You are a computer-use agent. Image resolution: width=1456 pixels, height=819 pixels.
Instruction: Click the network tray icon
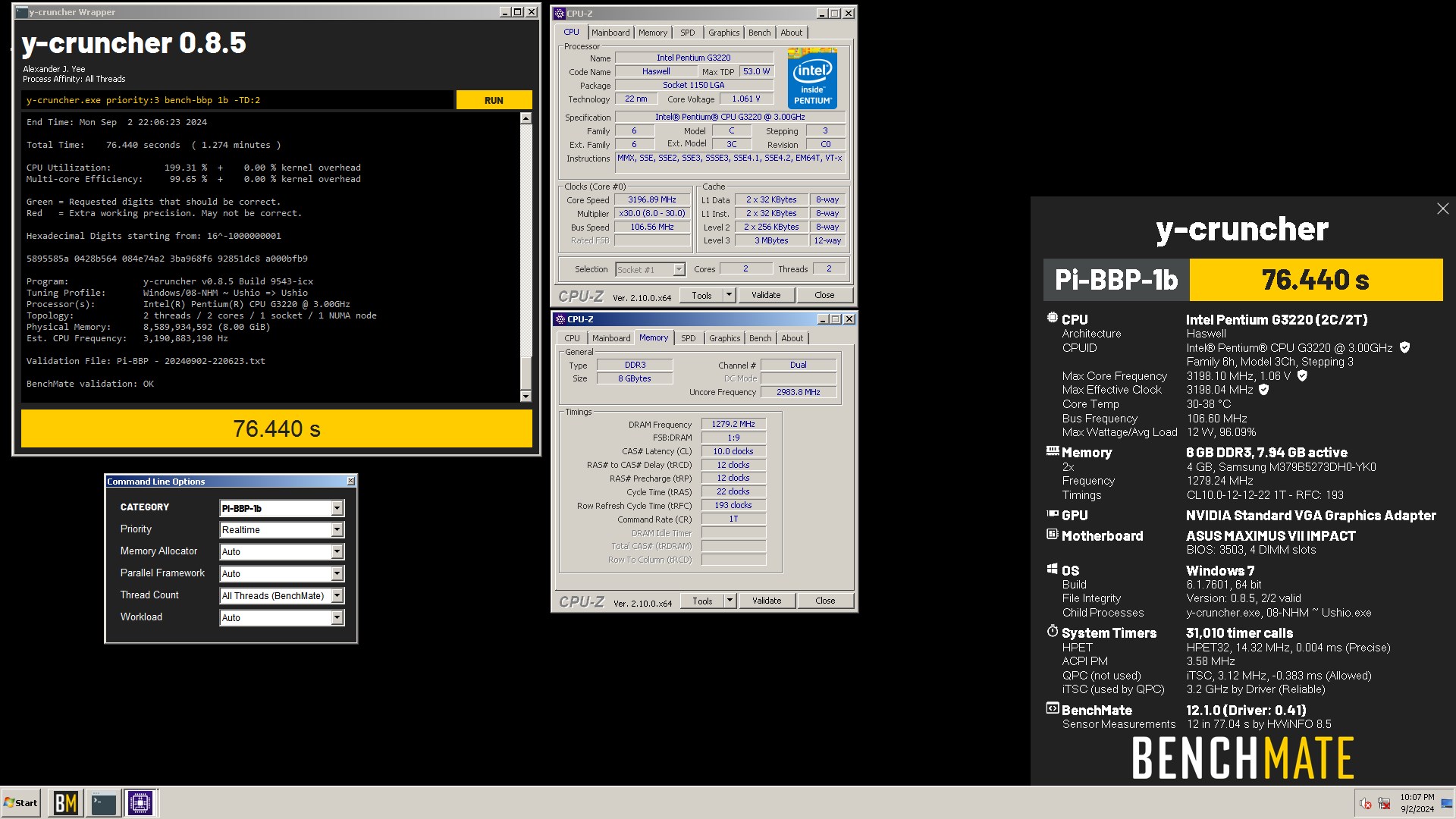click(x=1384, y=804)
